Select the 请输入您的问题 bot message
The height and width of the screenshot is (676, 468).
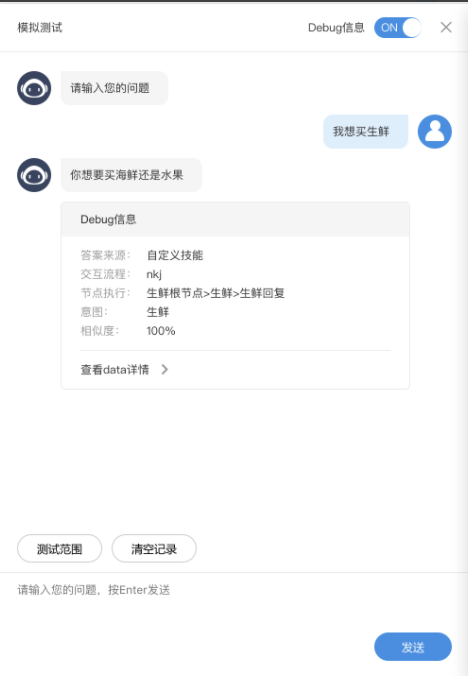[x=114, y=88]
